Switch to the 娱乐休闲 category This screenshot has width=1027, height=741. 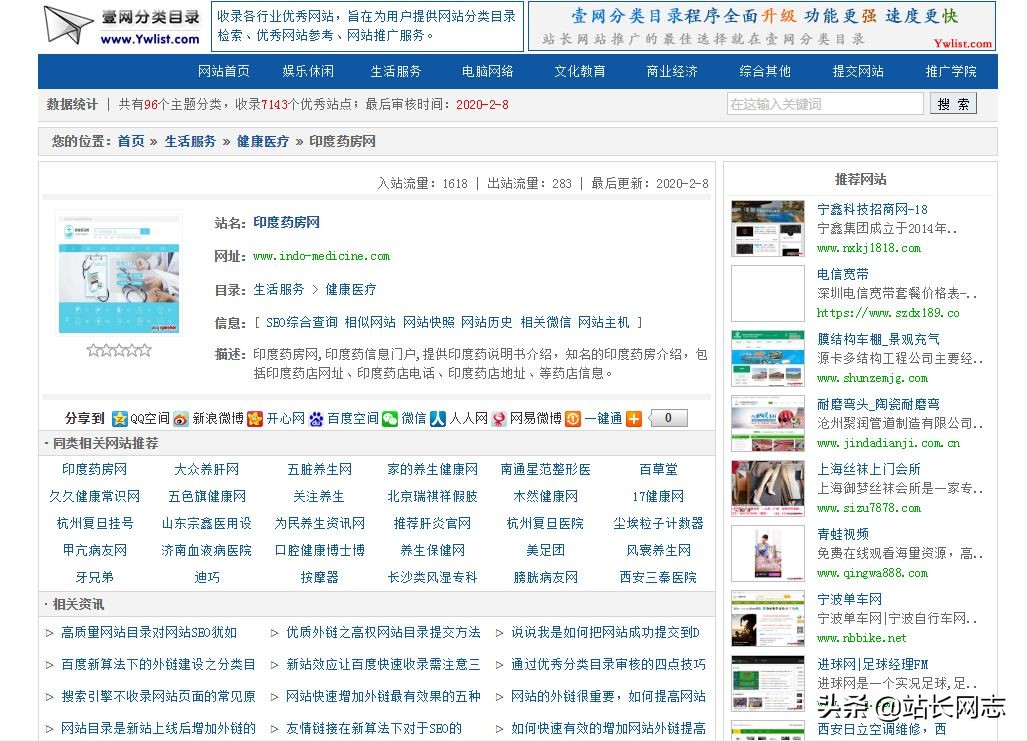click(308, 71)
